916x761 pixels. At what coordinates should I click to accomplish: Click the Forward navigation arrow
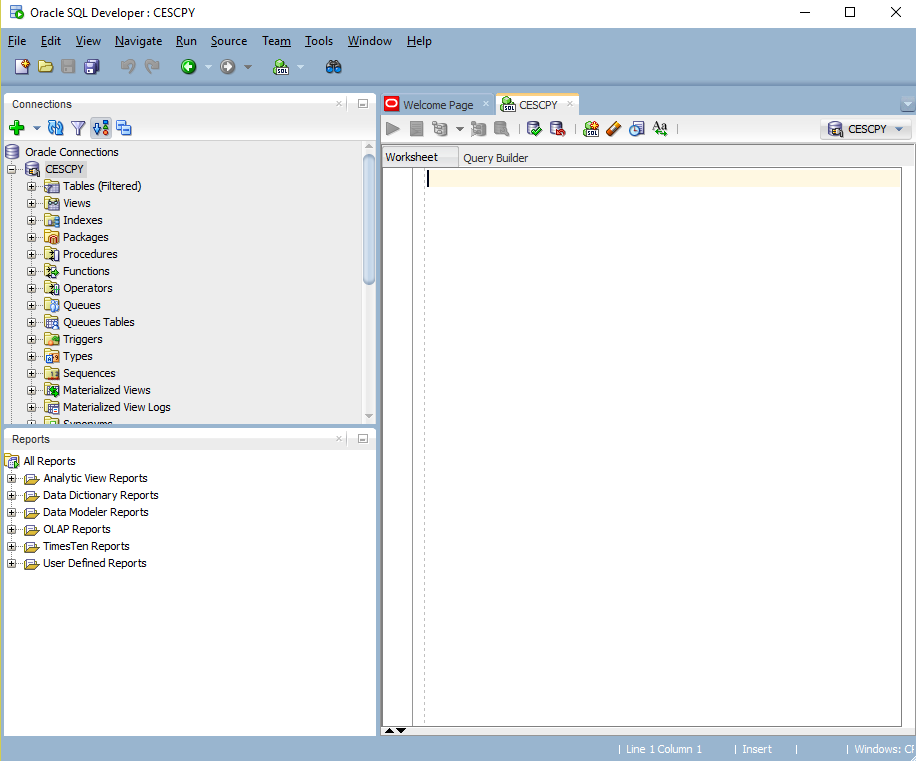coord(227,67)
